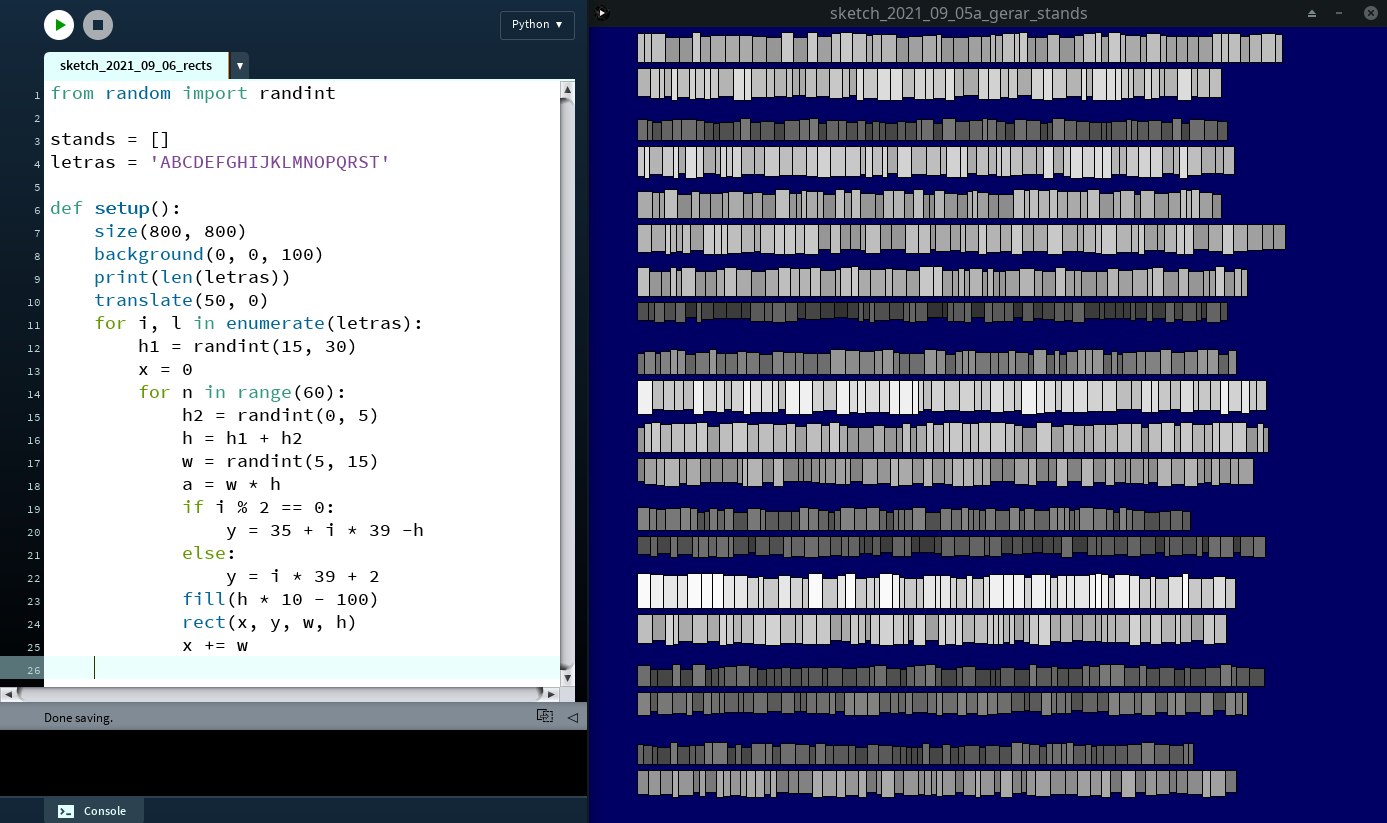This screenshot has height=823, width=1387.
Task: Minimize the sketch output window
Action: coord(1340,13)
